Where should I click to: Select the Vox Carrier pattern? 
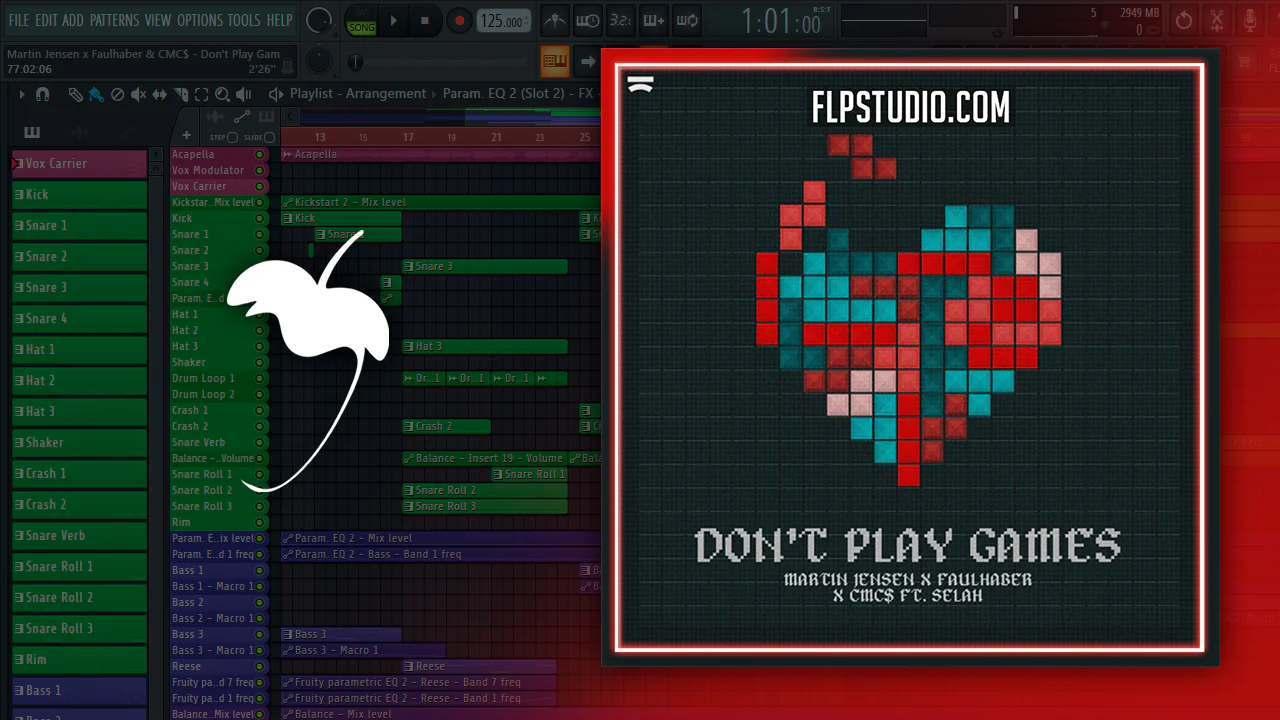[79, 164]
